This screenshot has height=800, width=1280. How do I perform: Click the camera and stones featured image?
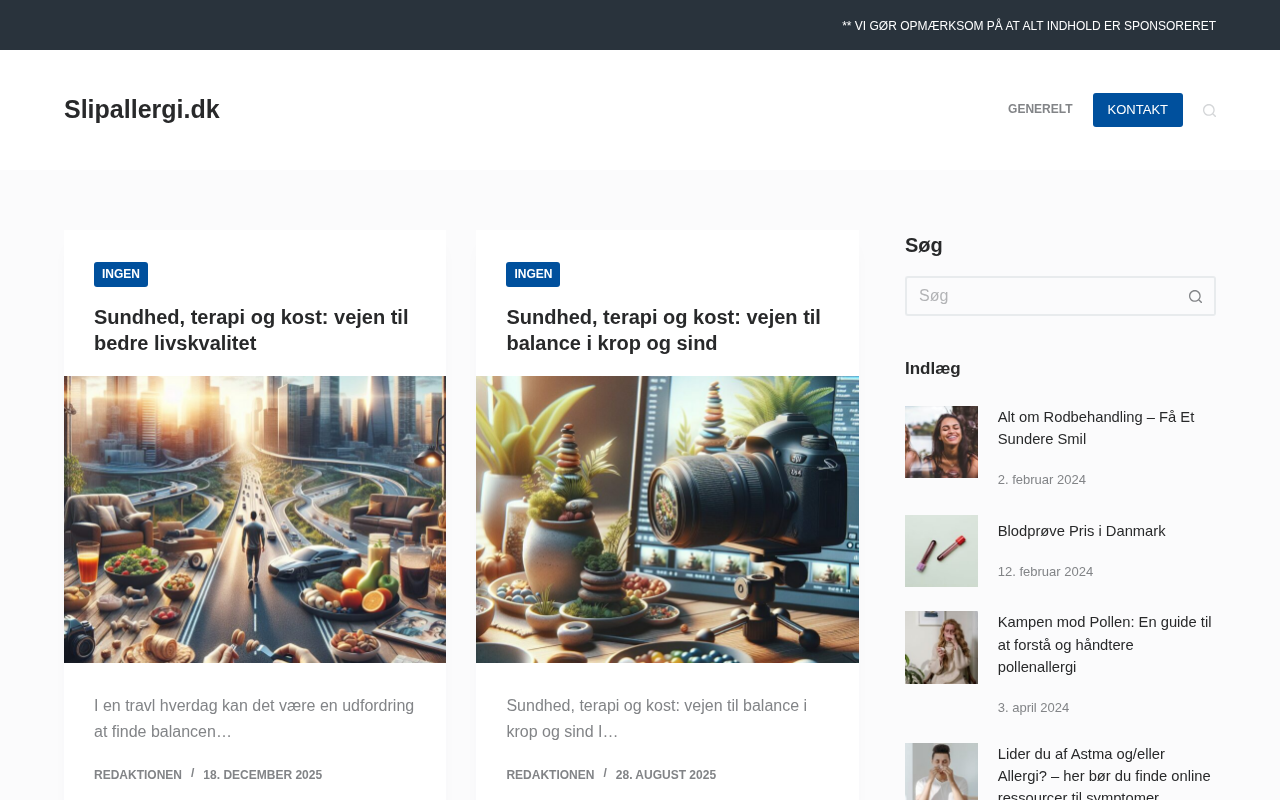[667, 519]
